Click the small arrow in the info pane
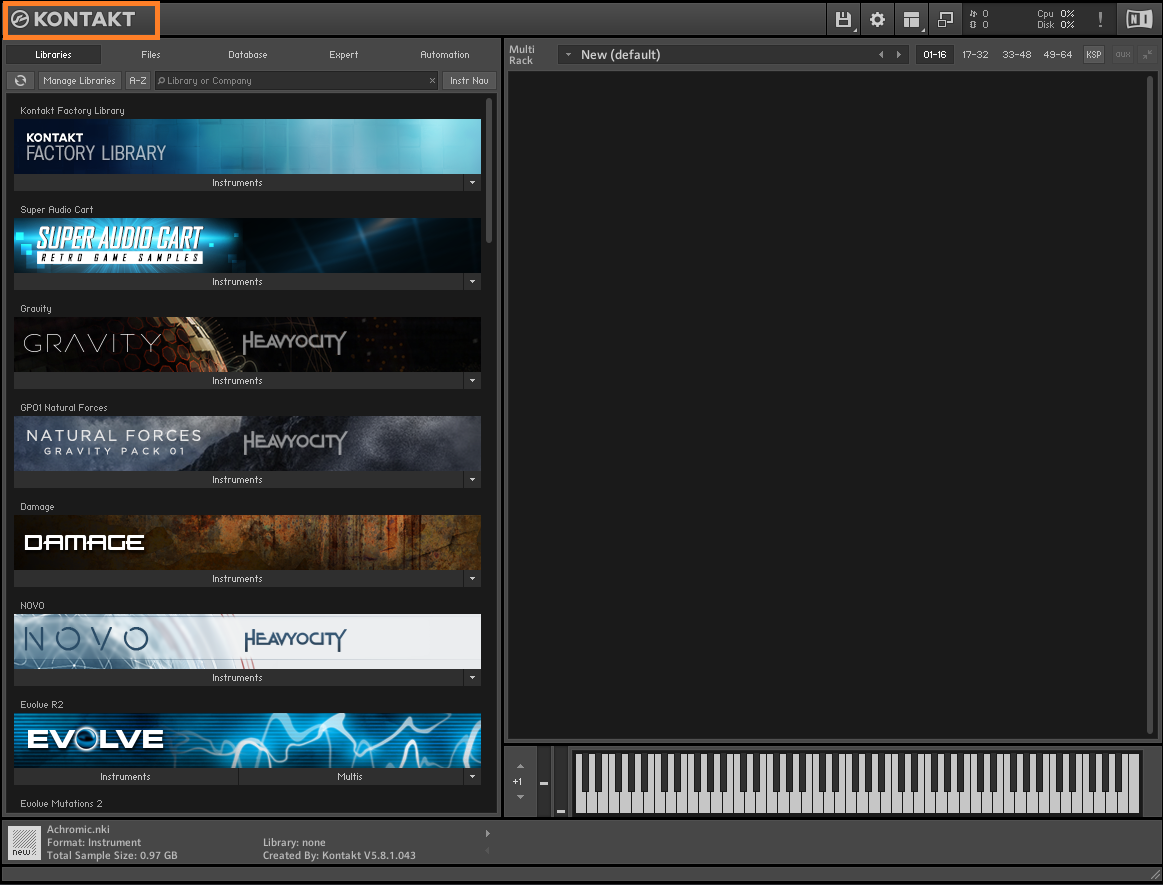1163x885 pixels. (x=487, y=833)
